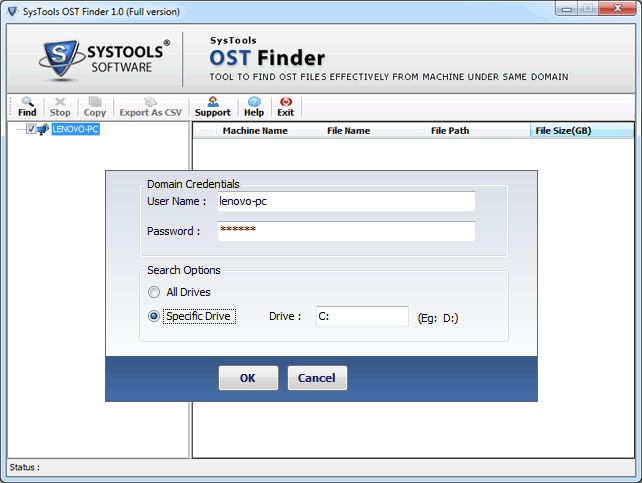This screenshot has width=642, height=483.
Task: Open Support from the toolbar
Action: click(x=212, y=107)
